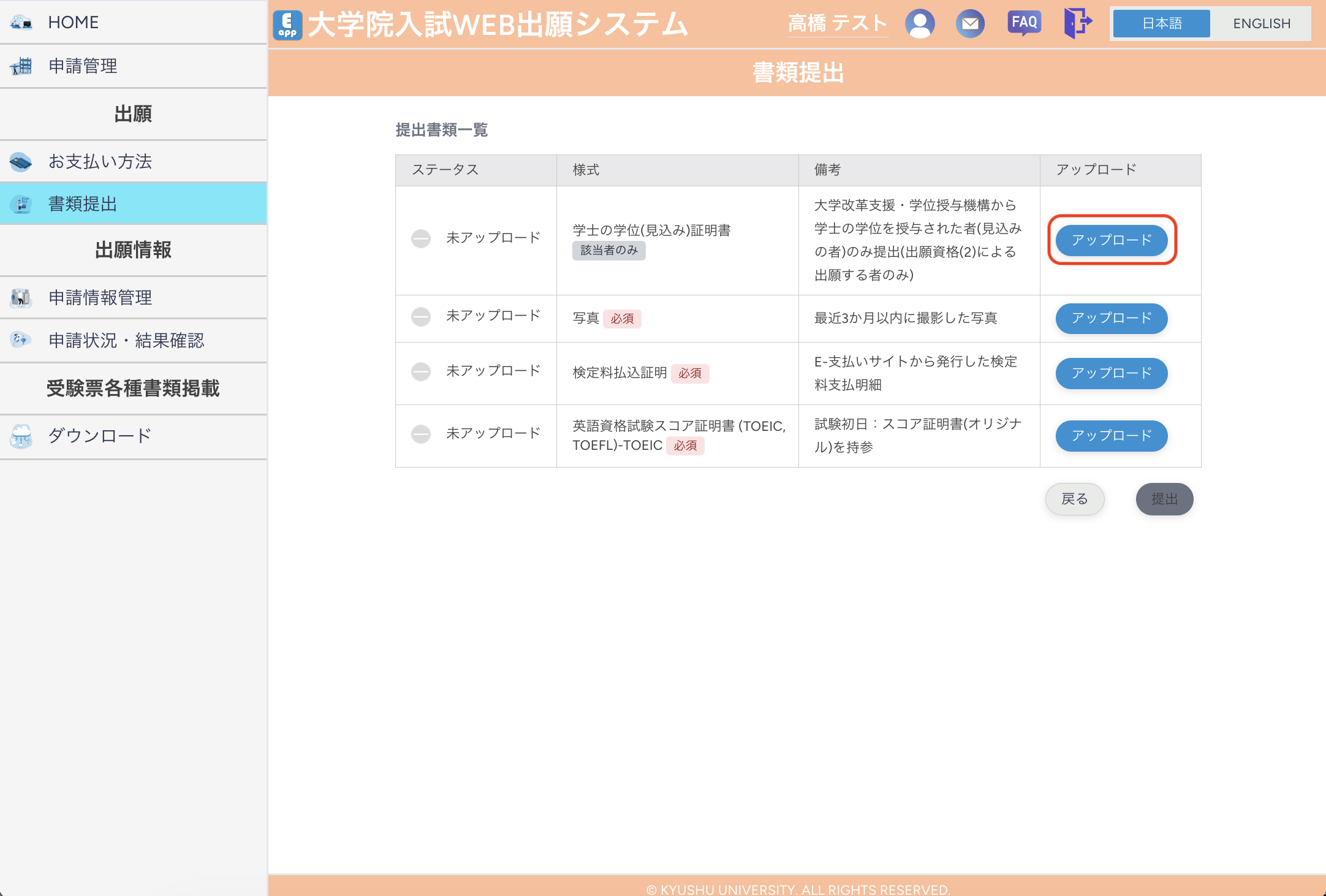Click the E-app logo icon
The height and width of the screenshot is (896, 1326).
(x=287, y=25)
